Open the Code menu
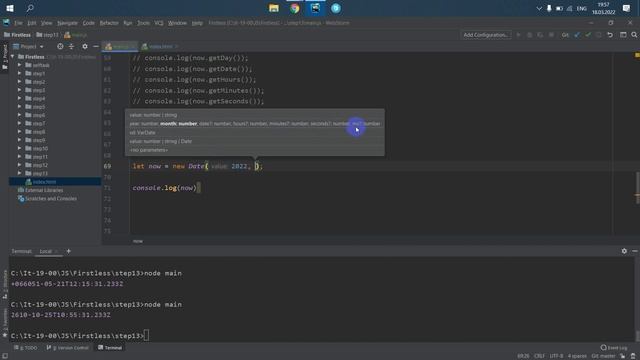Screen dimensions: 640x360 pos(89,23)
